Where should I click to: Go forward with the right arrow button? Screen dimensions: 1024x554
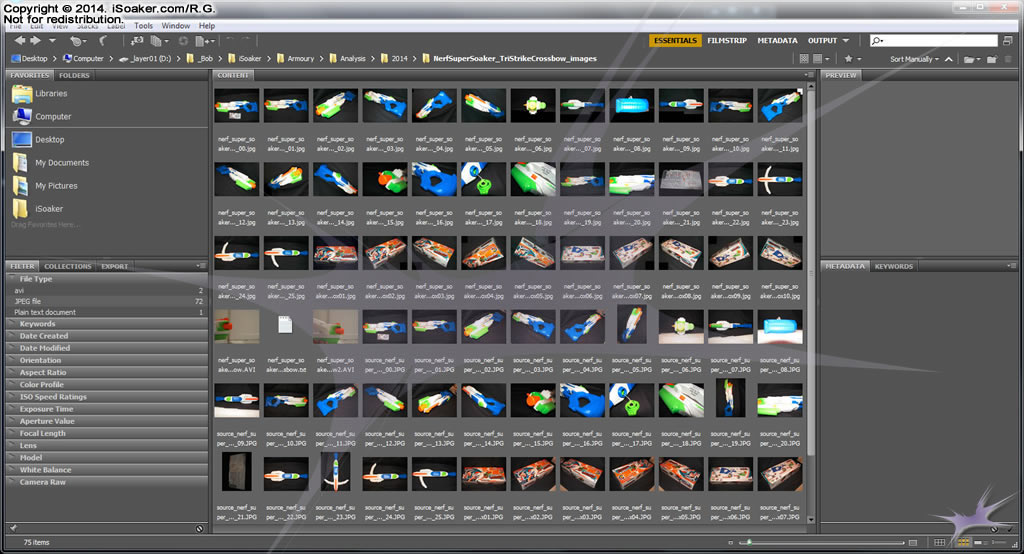point(35,41)
